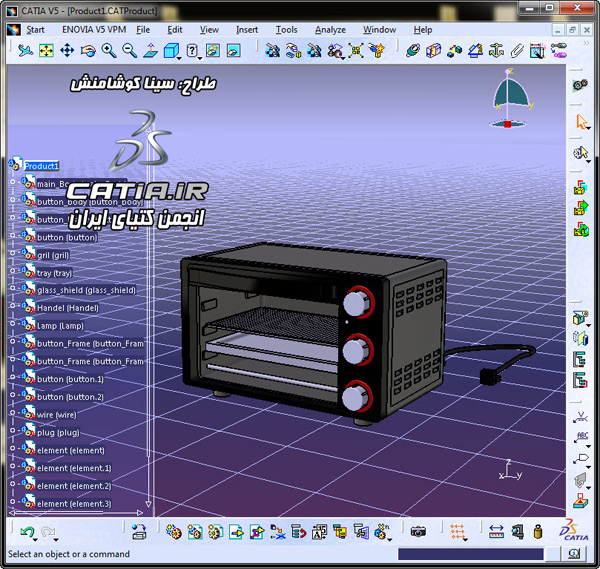Click the Fix Component anchor icon
Image resolution: width=600 pixels, height=569 pixels.
pyautogui.click(x=496, y=51)
